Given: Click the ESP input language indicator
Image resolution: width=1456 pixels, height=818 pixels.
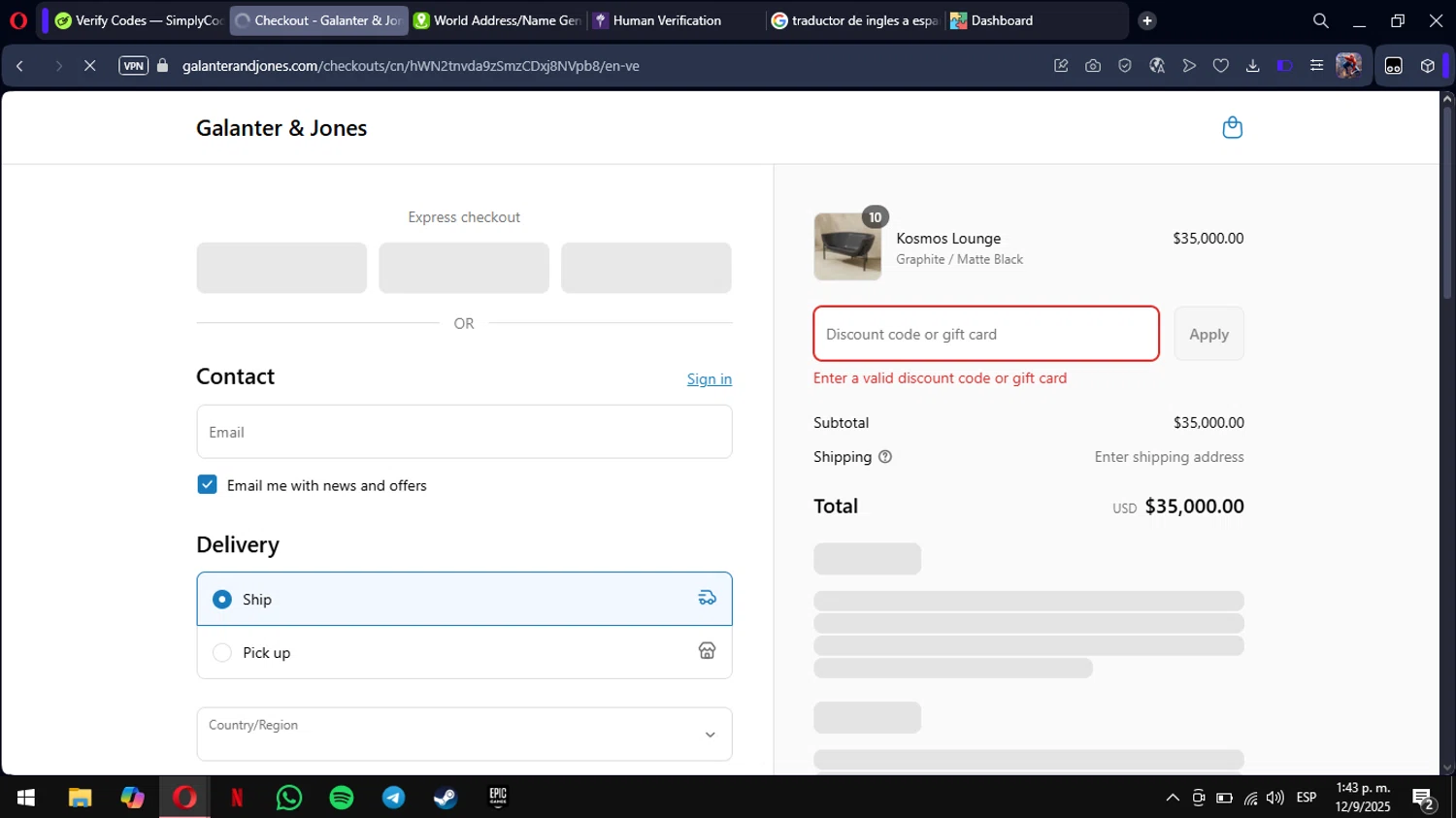Looking at the screenshot, I should click(1307, 798).
